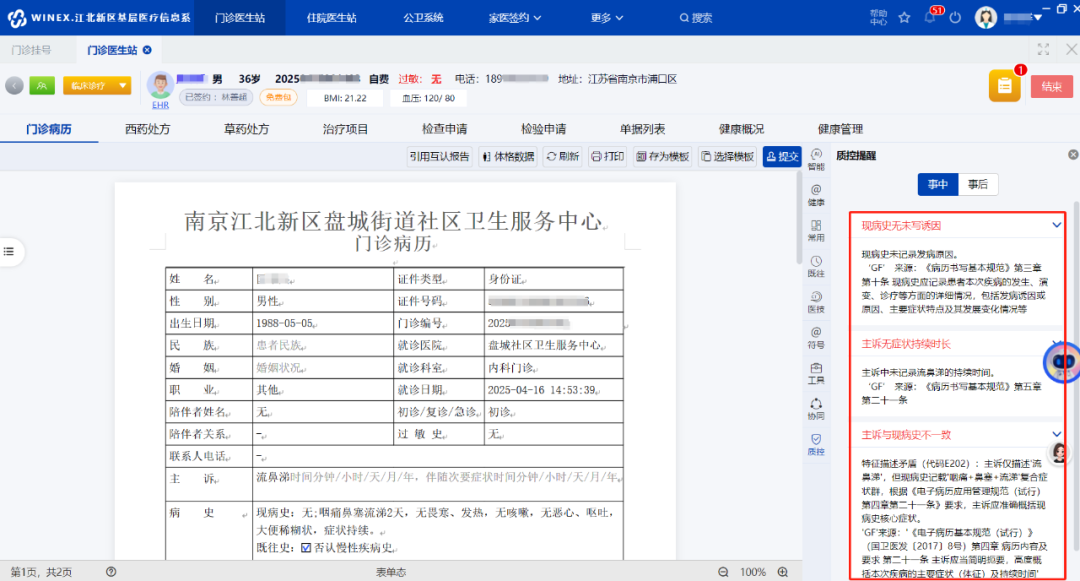Viewport: 1080px width, 581px height.
Task: Click the 刷新 refresh button
Action: (x=563, y=157)
